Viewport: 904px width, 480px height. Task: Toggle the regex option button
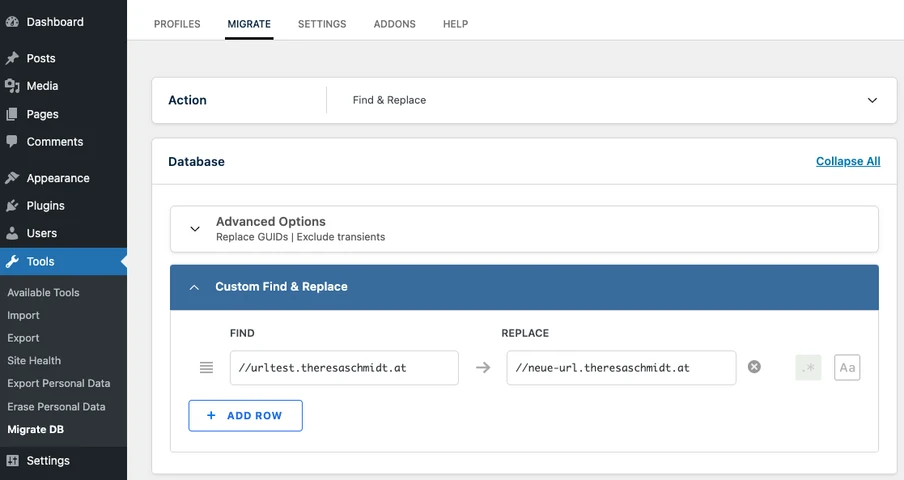click(808, 368)
